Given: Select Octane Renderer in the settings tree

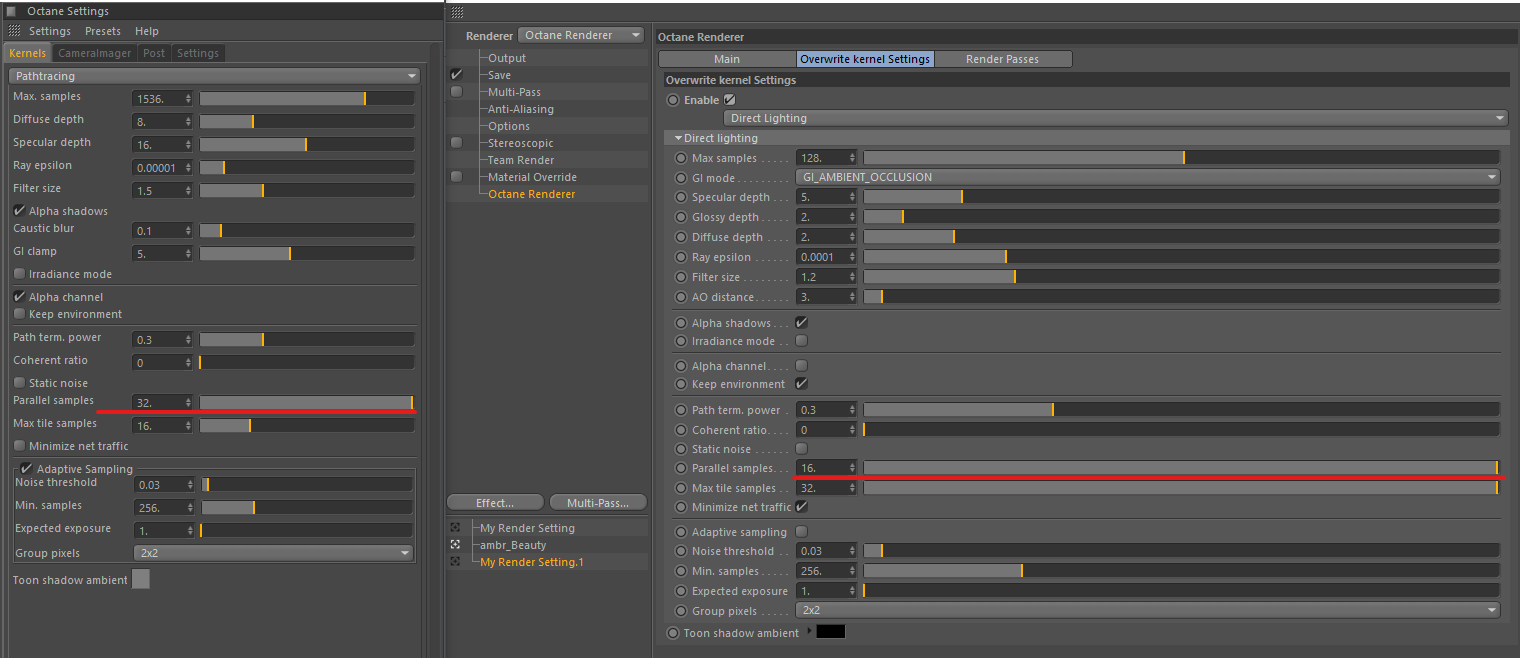Looking at the screenshot, I should [531, 194].
